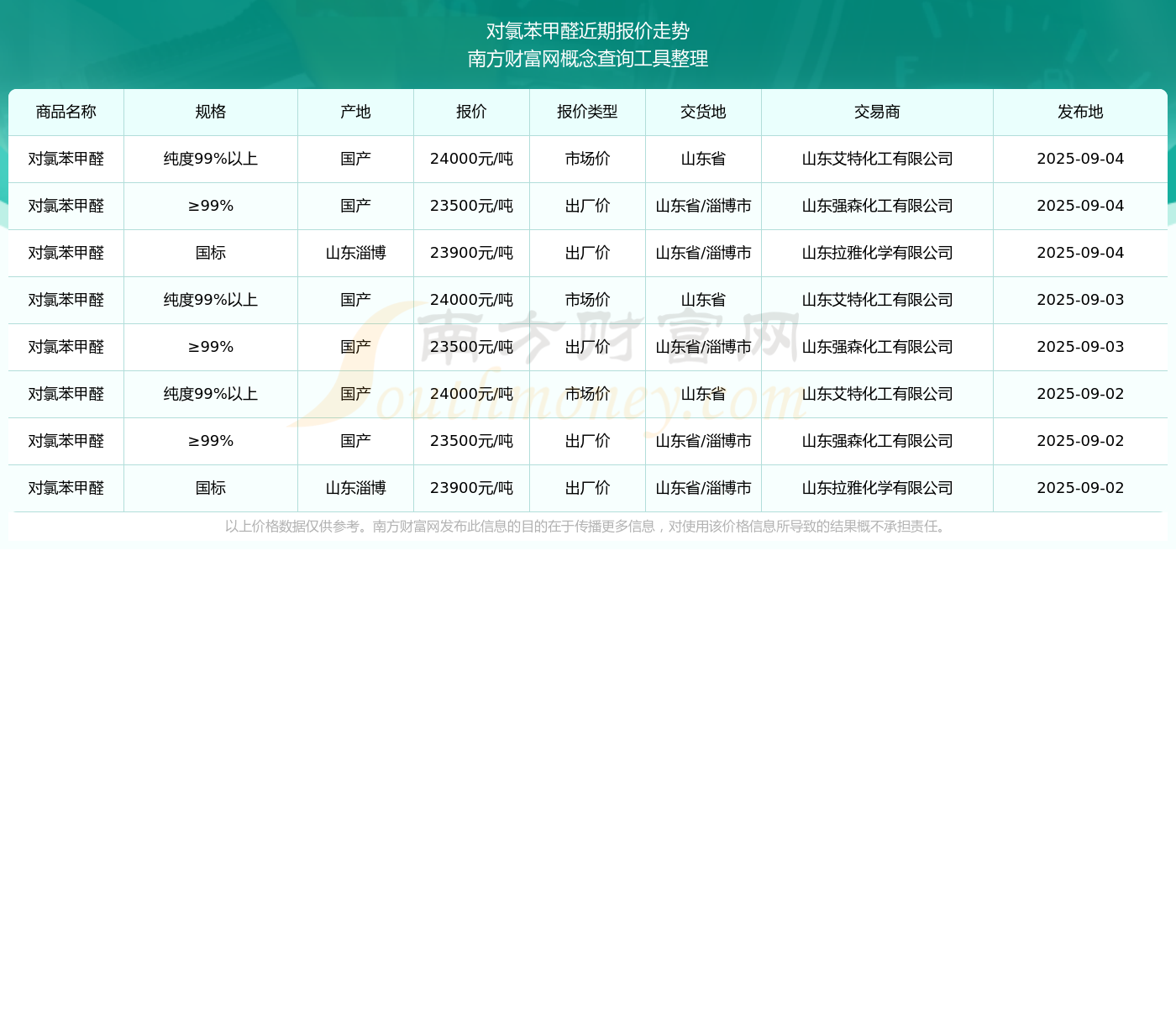Click the 报价类型 column header
Image resolution: width=1176 pixels, height=1012 pixels.
click(587, 112)
